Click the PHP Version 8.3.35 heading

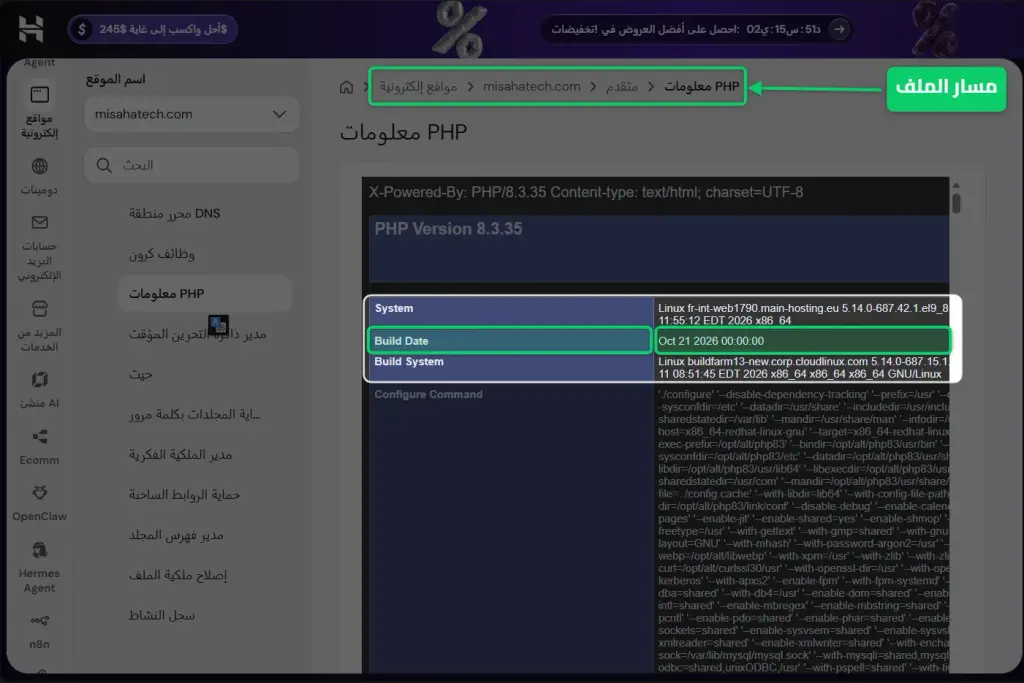[448, 229]
